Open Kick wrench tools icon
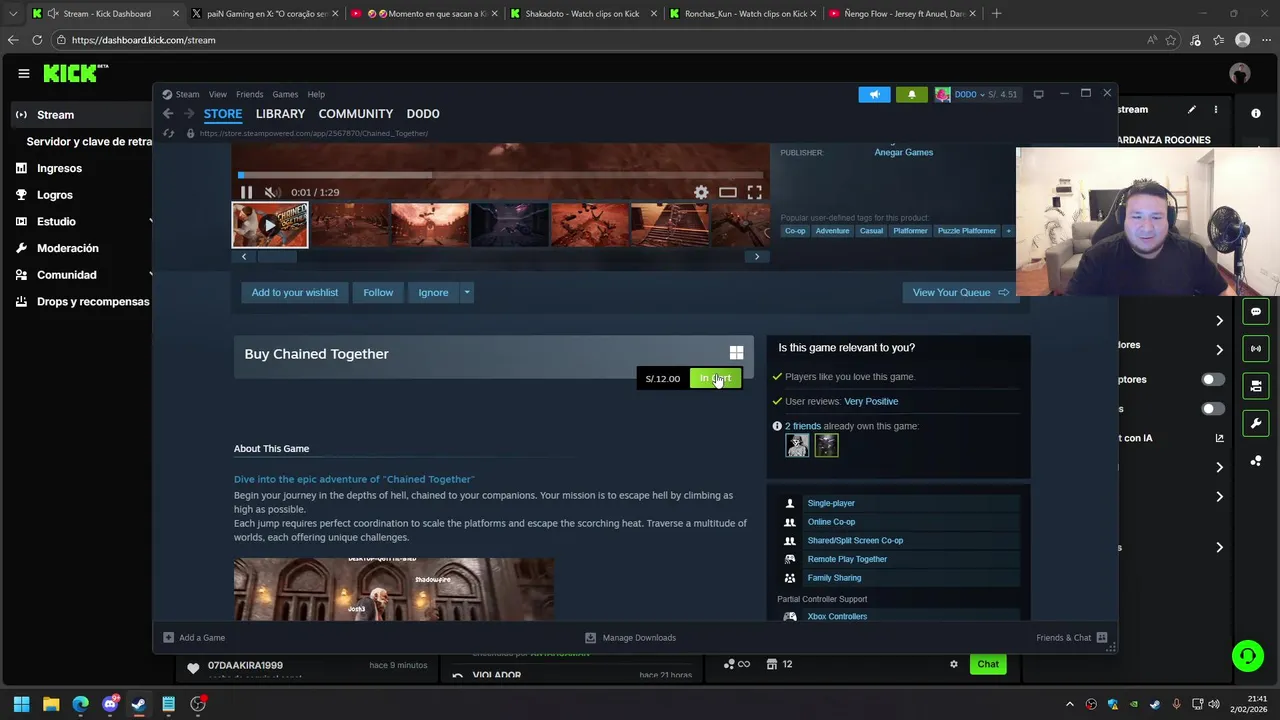Image resolution: width=1280 pixels, height=720 pixels. [x=1256, y=423]
